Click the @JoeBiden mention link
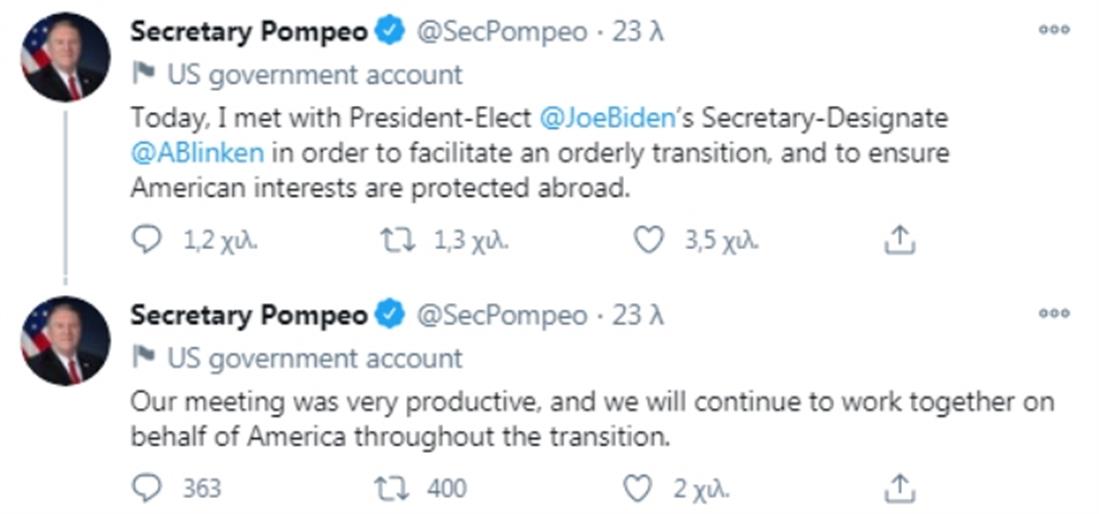 (x=607, y=118)
